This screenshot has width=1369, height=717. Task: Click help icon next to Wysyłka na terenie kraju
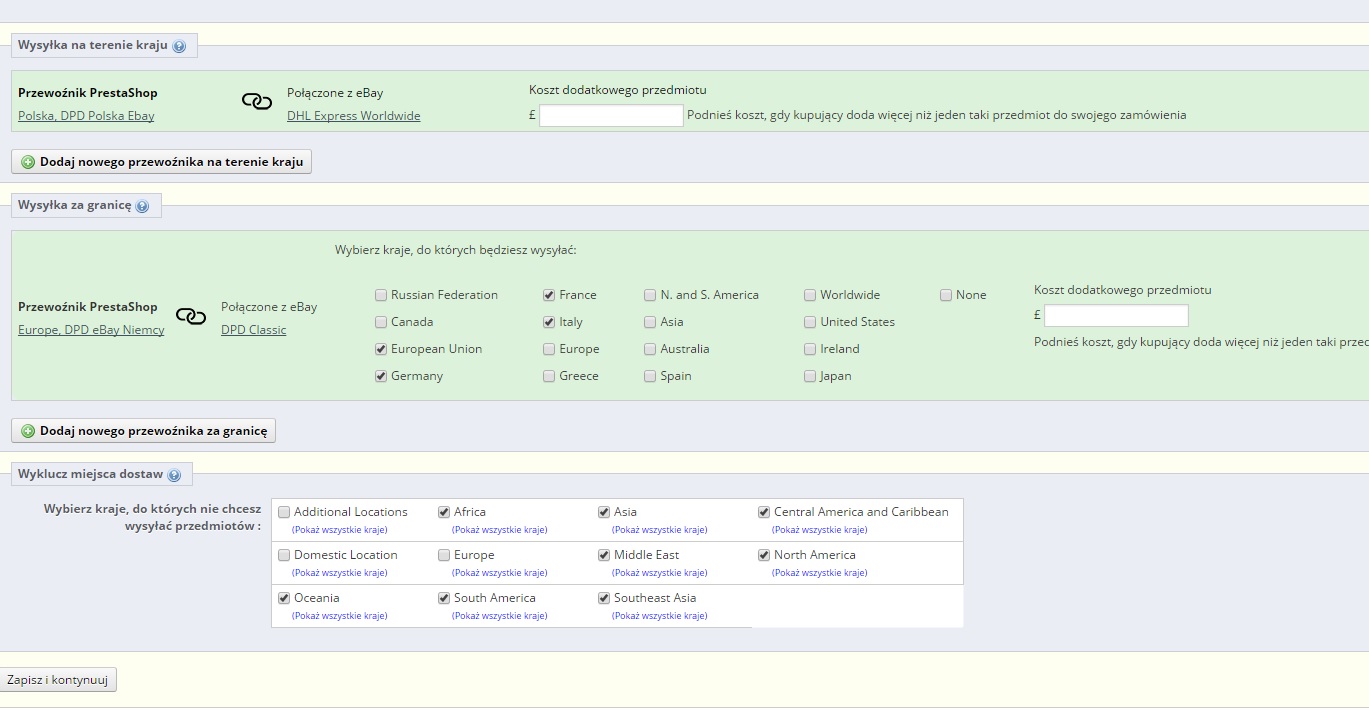click(179, 46)
